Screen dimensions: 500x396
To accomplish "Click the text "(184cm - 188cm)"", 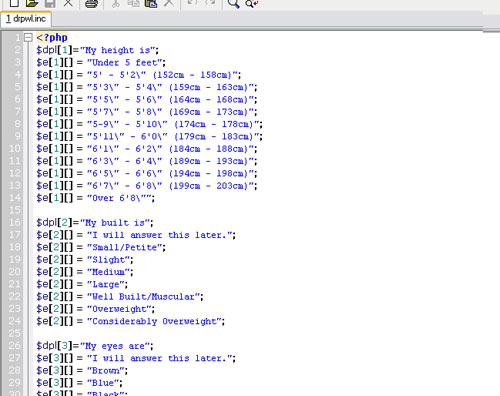I will pos(208,149).
